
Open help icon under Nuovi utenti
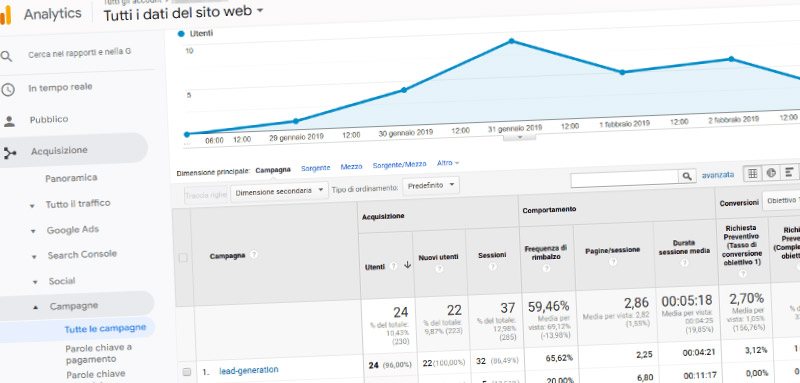click(x=439, y=268)
